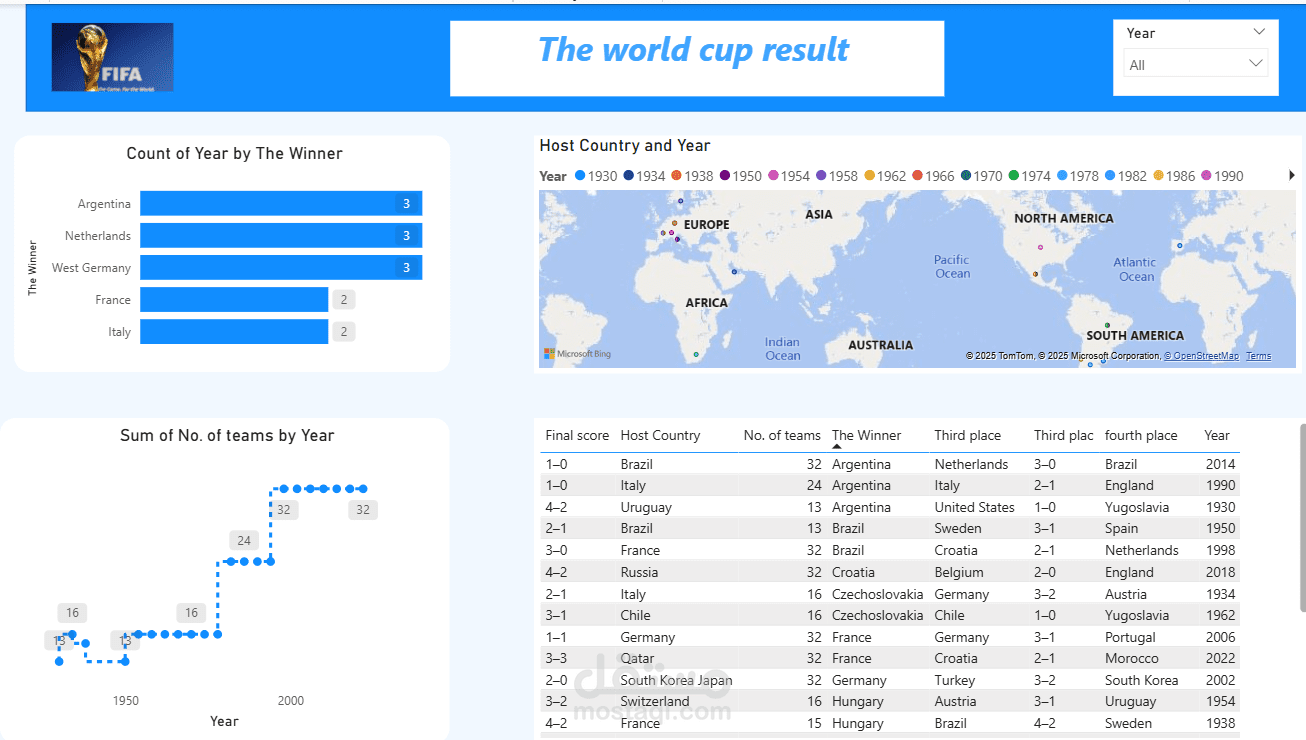
Task: Click the blue map marker near Russia
Action: tap(678, 200)
